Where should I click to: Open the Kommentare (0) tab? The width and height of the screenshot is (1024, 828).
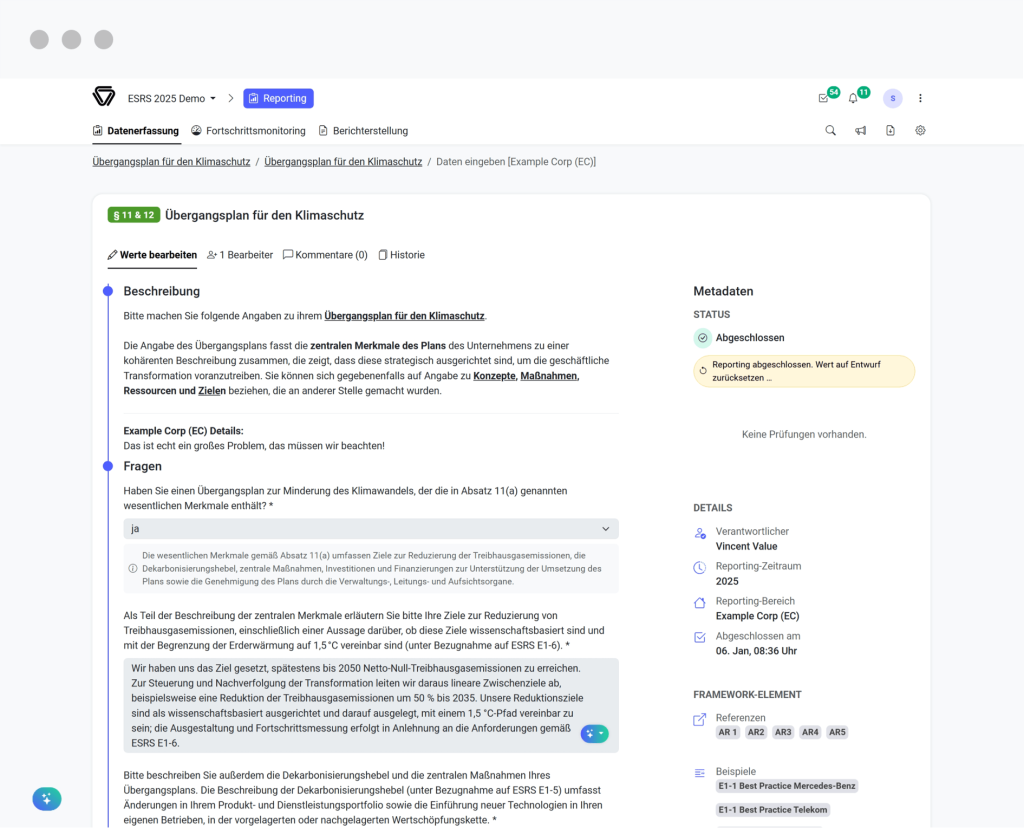(x=325, y=255)
